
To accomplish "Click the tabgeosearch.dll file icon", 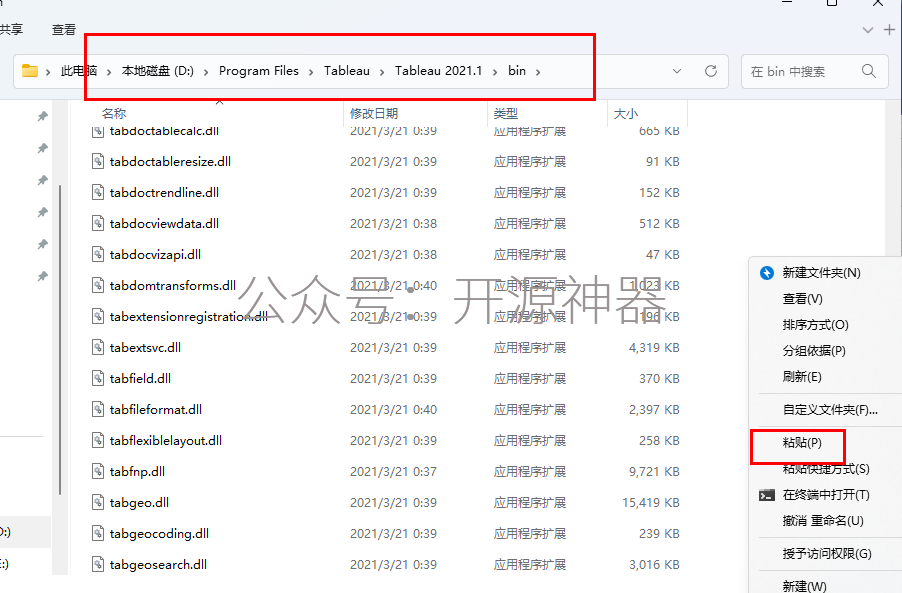I will (x=98, y=565).
